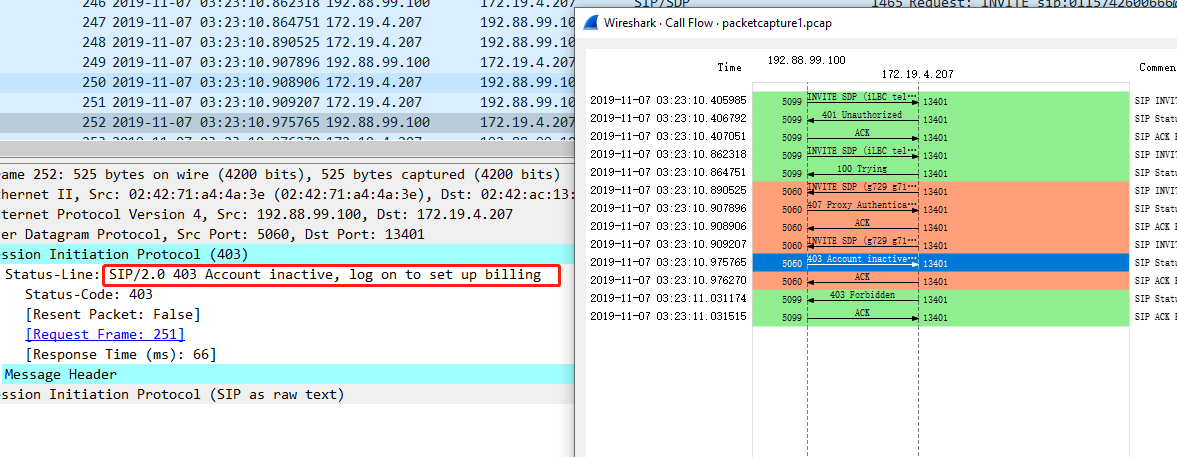Viewport: 1177px width, 457px height.
Task: Select the Ethernet II detail line
Action: coord(287,194)
